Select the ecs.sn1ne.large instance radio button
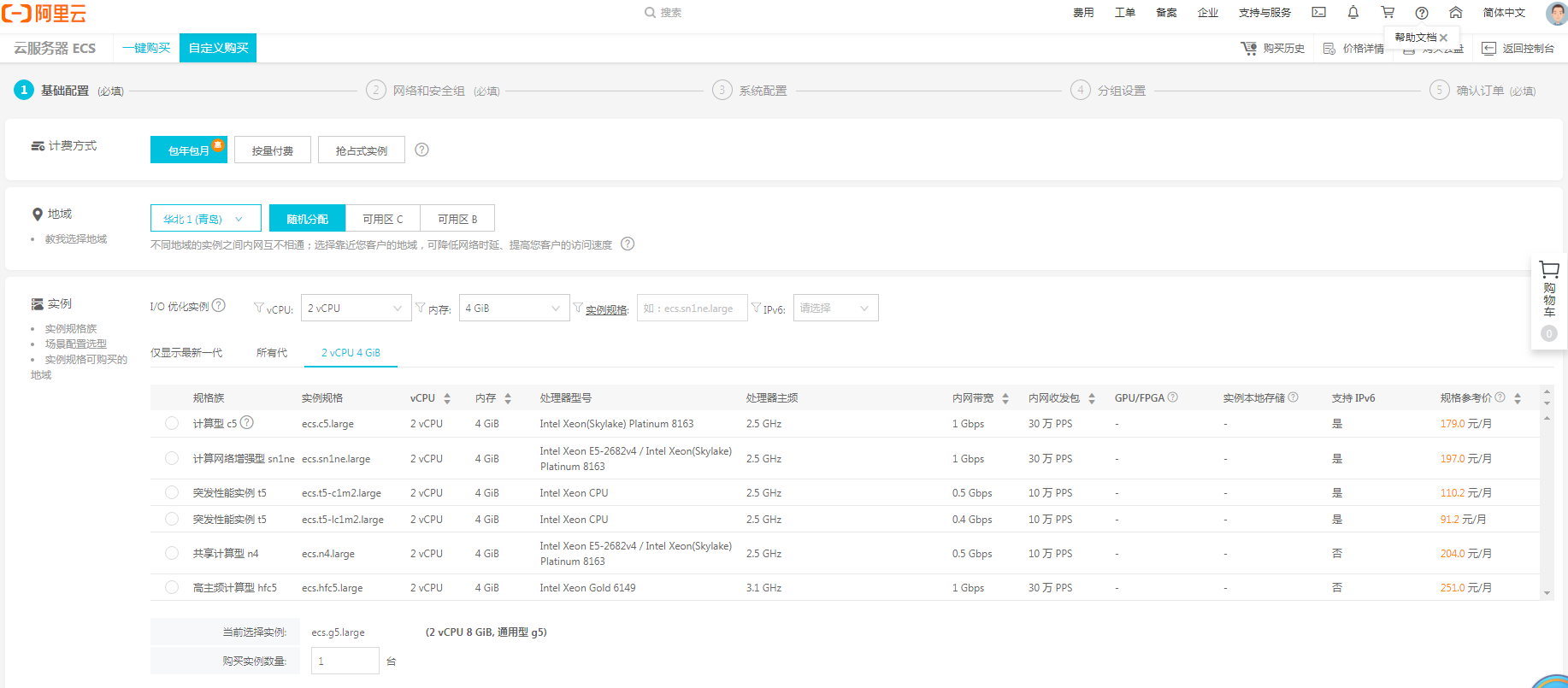This screenshot has height=688, width=1568. coord(172,459)
